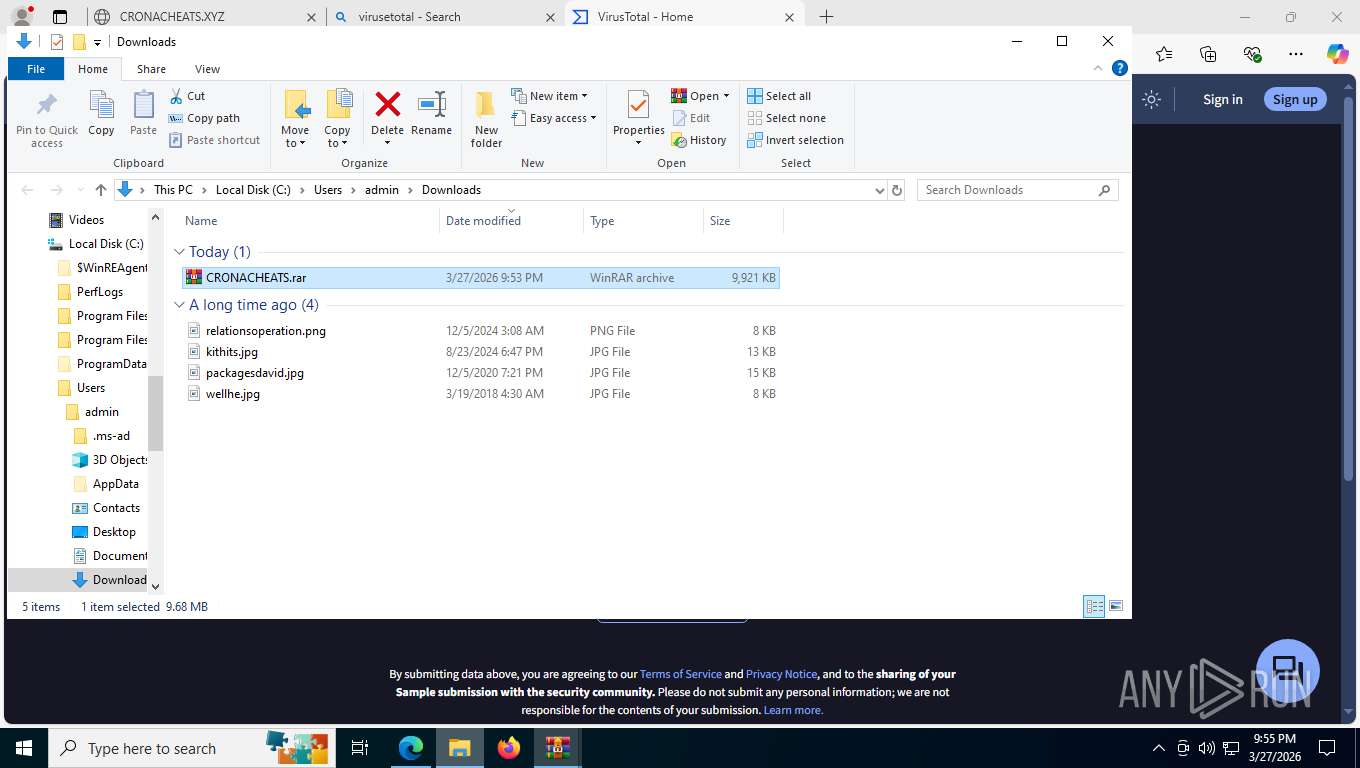Expand New item dropdown
The height and width of the screenshot is (768, 1360).
click(549, 96)
